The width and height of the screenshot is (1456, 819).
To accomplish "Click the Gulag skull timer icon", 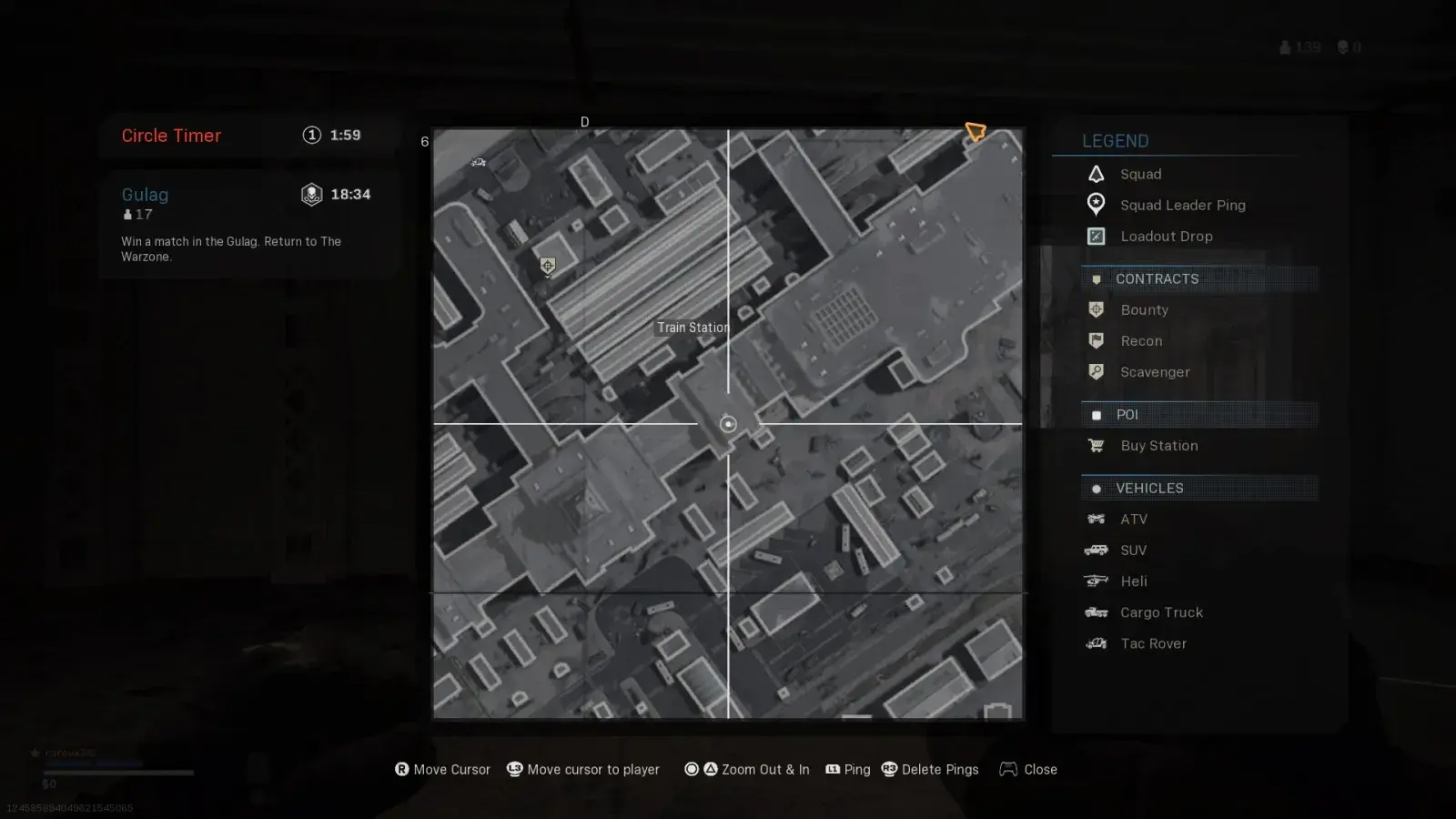I will 311,195.
